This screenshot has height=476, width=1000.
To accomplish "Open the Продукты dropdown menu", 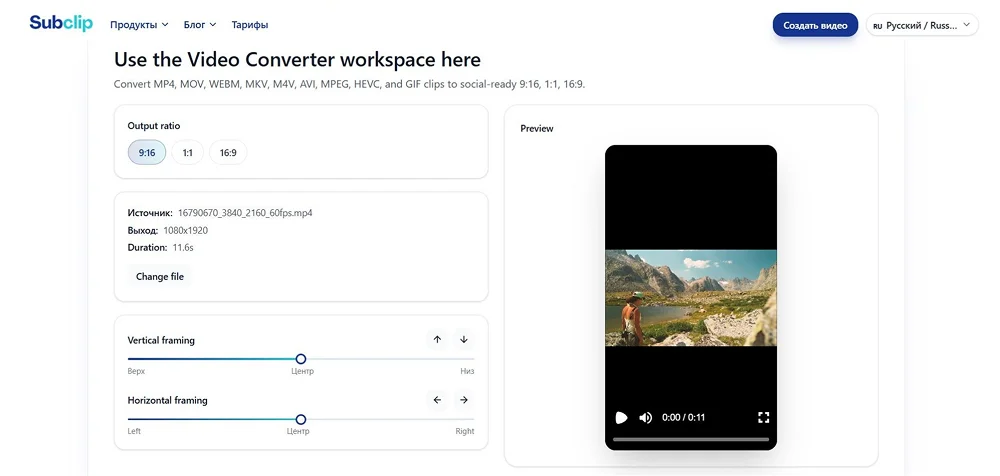I will [139, 25].
